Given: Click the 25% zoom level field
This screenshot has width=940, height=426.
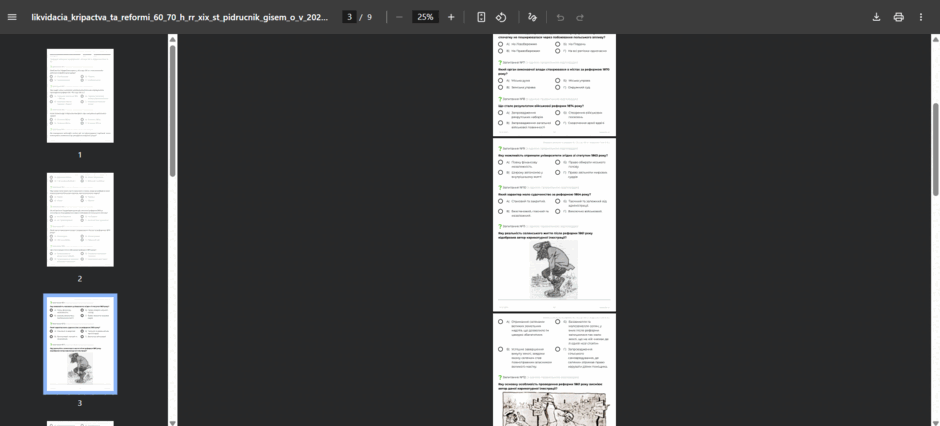Looking at the screenshot, I should point(425,17).
